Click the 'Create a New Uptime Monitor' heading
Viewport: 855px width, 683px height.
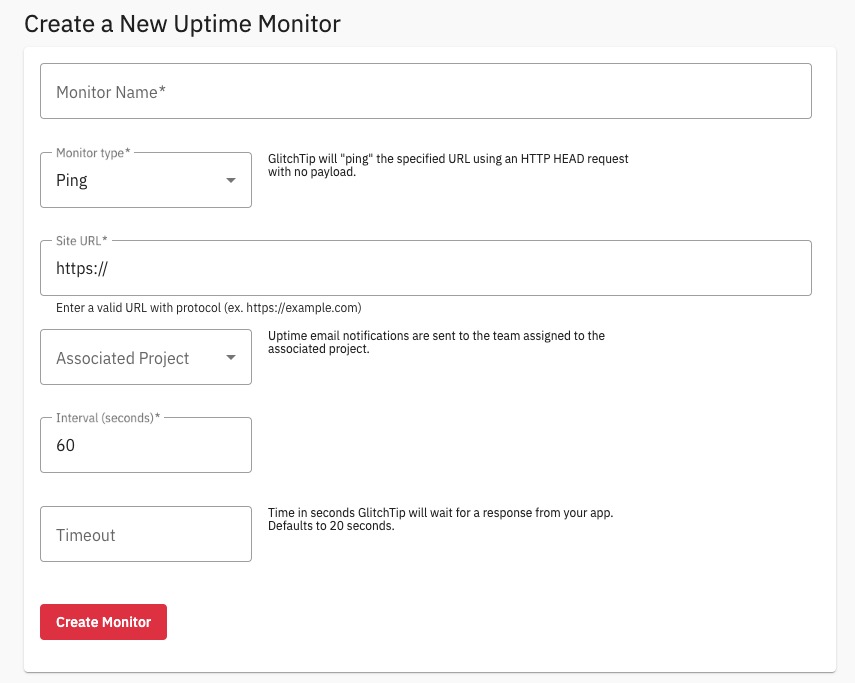[182, 24]
